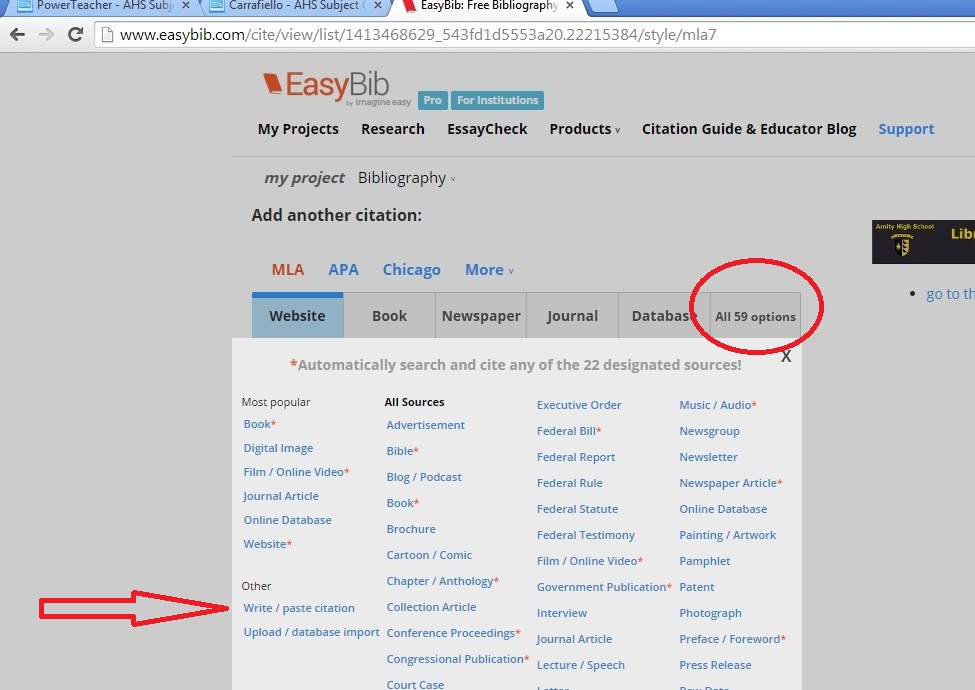Expand the Products dropdown menu
The image size is (975, 690).
[585, 129]
